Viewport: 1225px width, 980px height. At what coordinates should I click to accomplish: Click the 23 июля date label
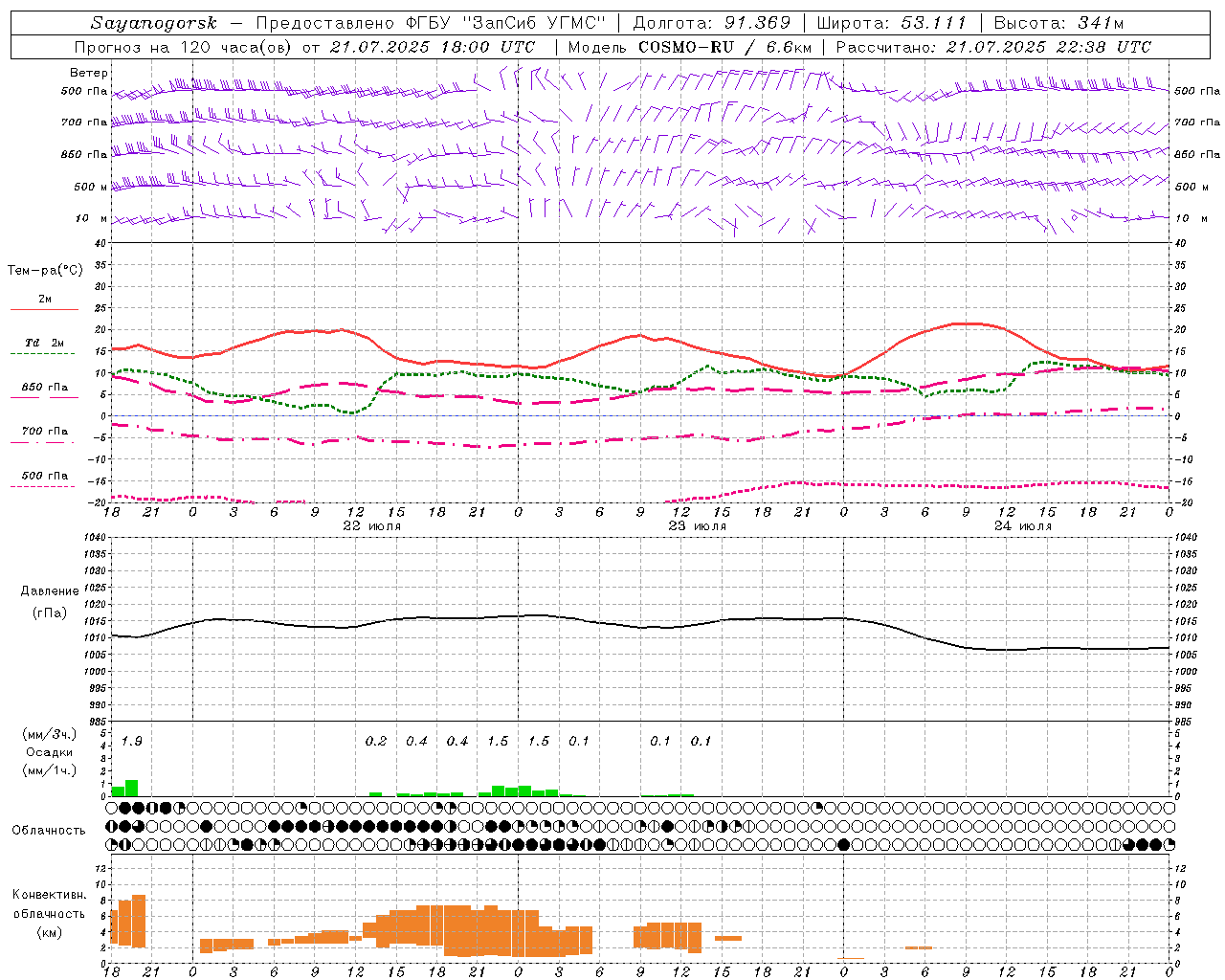(698, 526)
